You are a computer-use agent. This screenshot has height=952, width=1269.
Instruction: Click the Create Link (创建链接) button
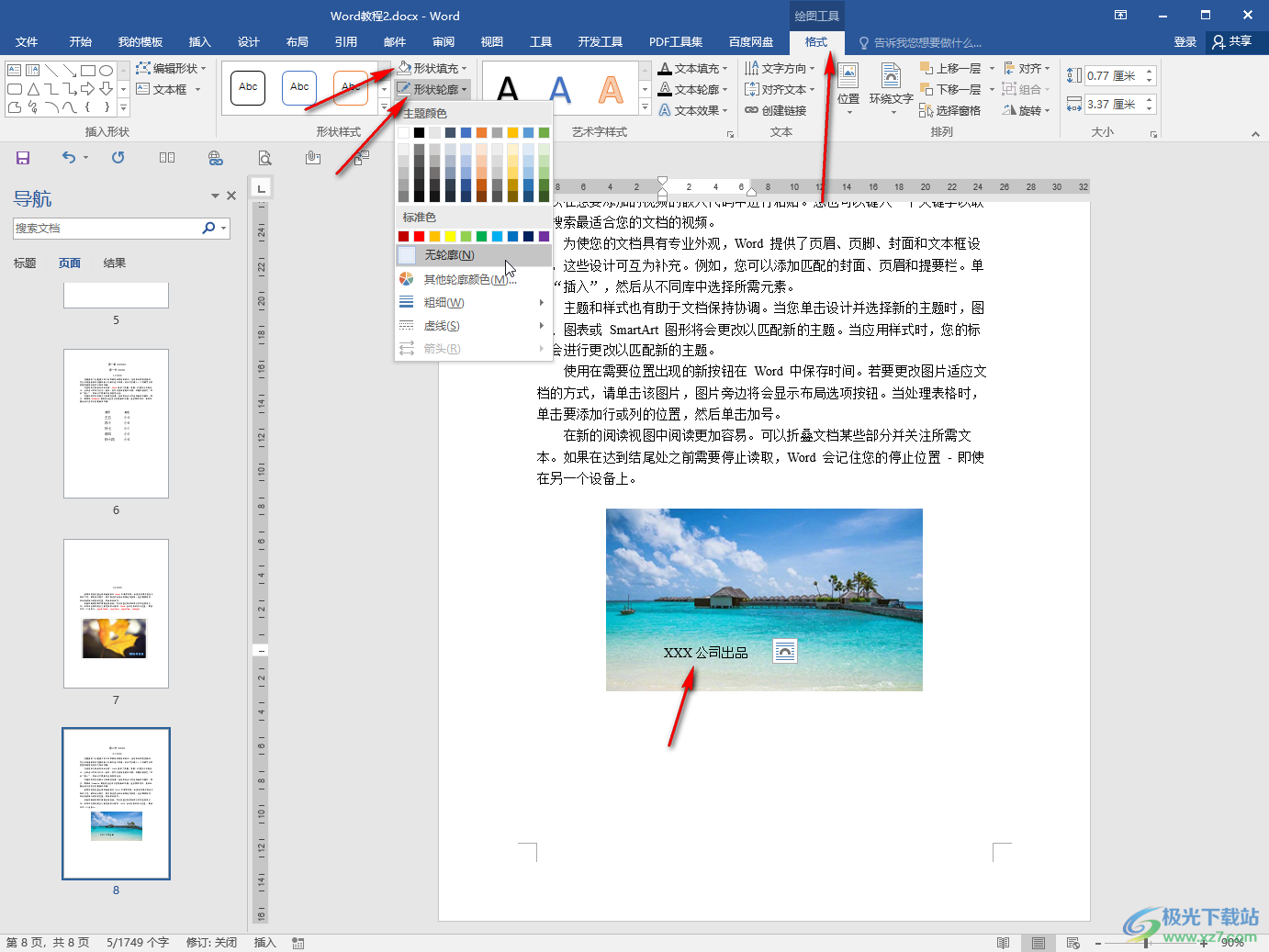tap(776, 110)
